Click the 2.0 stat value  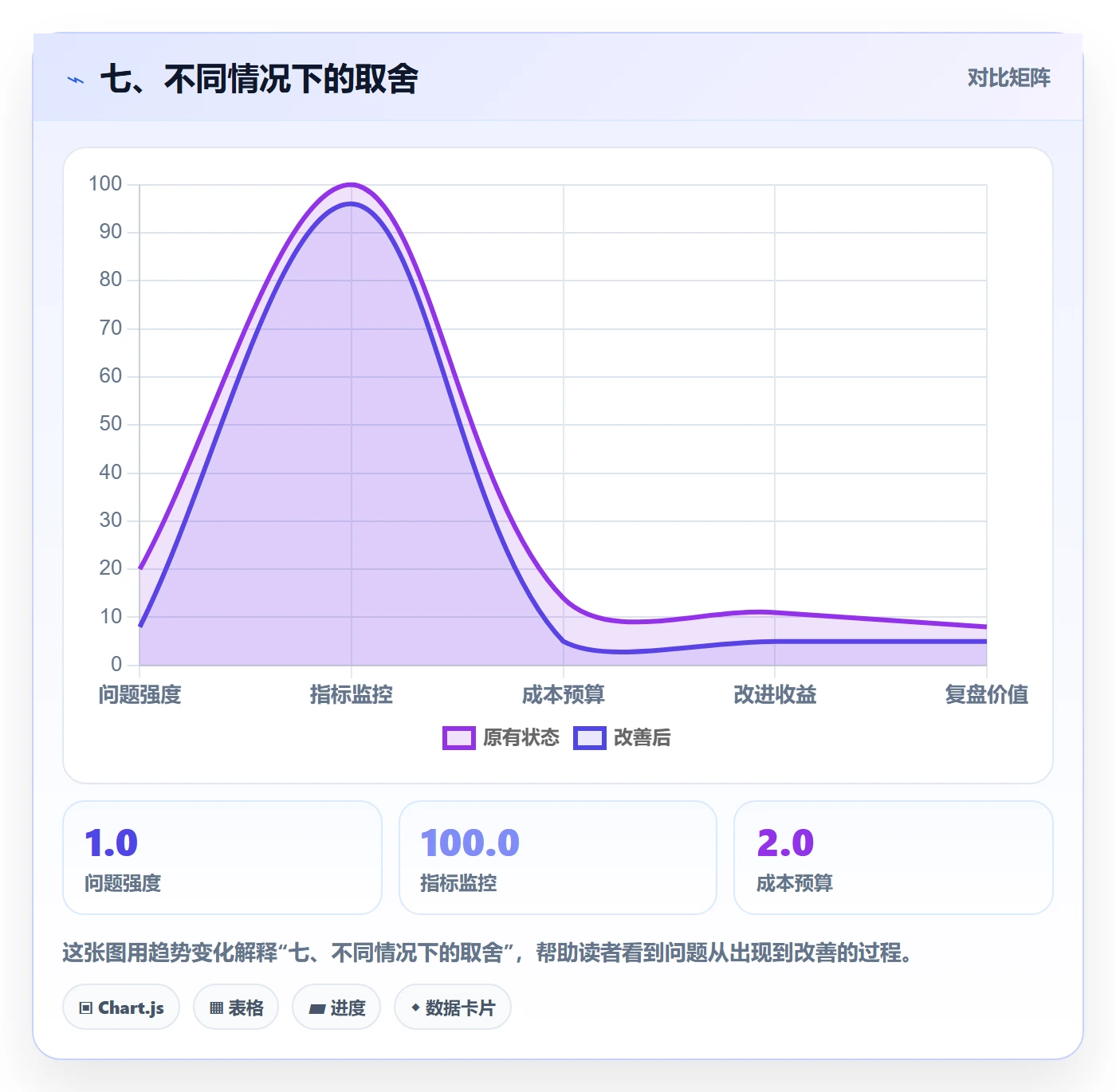[785, 843]
